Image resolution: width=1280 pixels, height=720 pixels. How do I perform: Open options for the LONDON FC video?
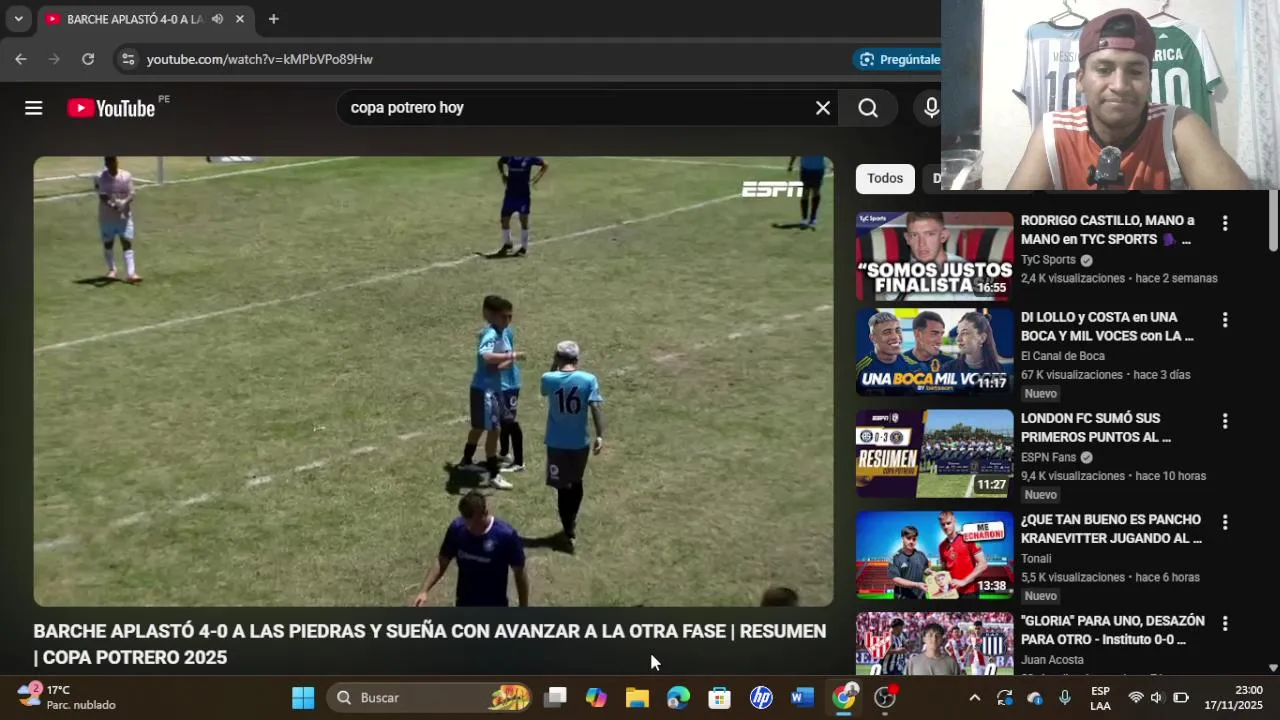coord(1225,421)
